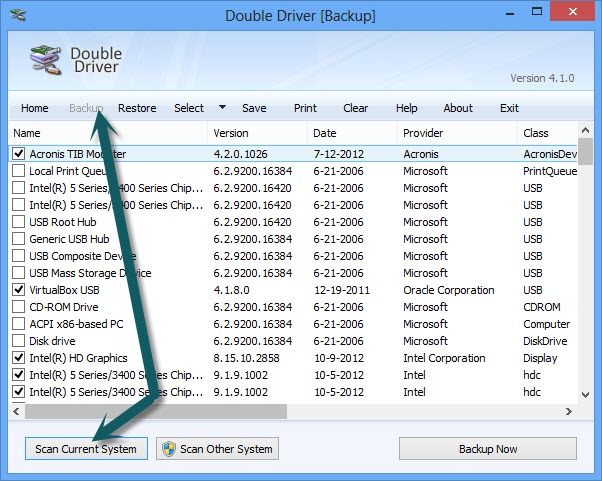This screenshot has height=481, width=602.
Task: Click the horizontal scrollbar thumb
Action: pos(156,412)
